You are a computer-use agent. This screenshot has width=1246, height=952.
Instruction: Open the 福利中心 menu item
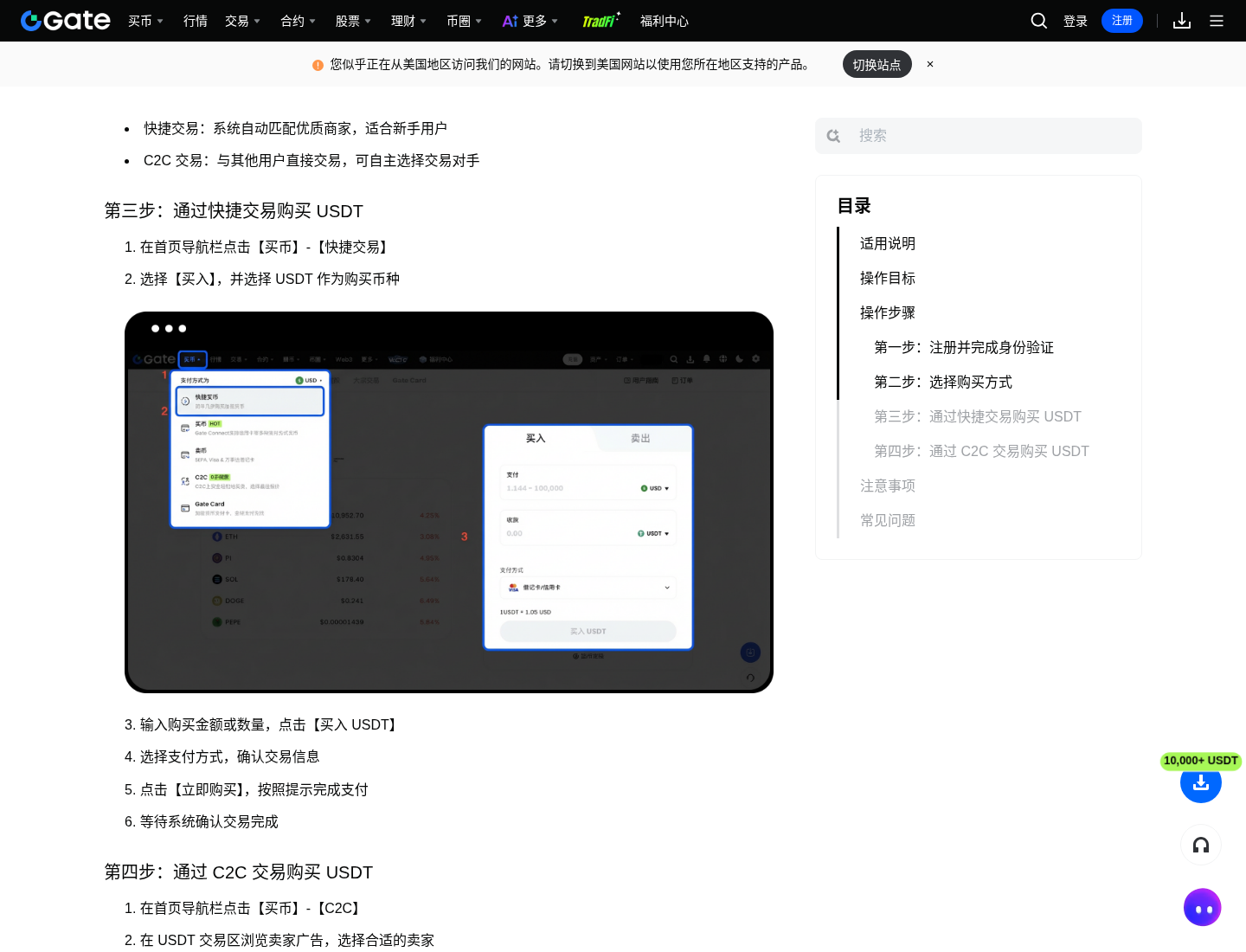[665, 21]
